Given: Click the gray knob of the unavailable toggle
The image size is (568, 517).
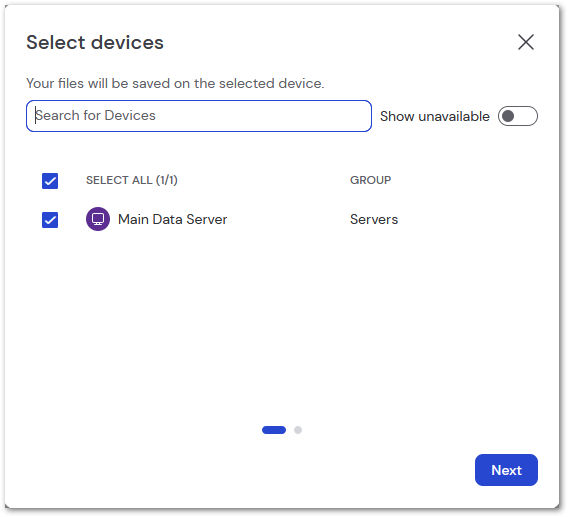Looking at the screenshot, I should point(508,116).
